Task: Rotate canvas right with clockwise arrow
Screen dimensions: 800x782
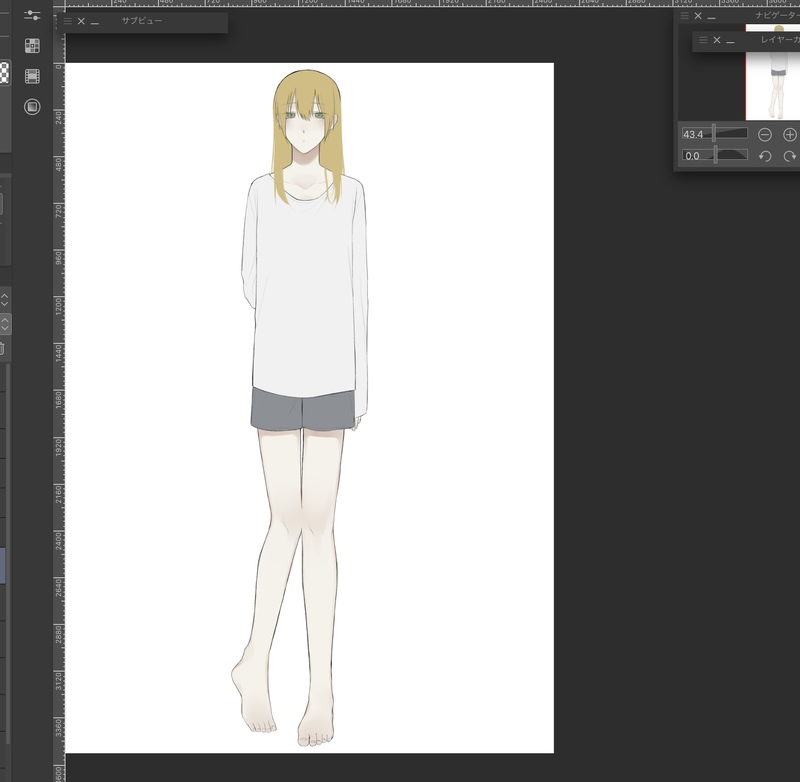Action: (790, 156)
